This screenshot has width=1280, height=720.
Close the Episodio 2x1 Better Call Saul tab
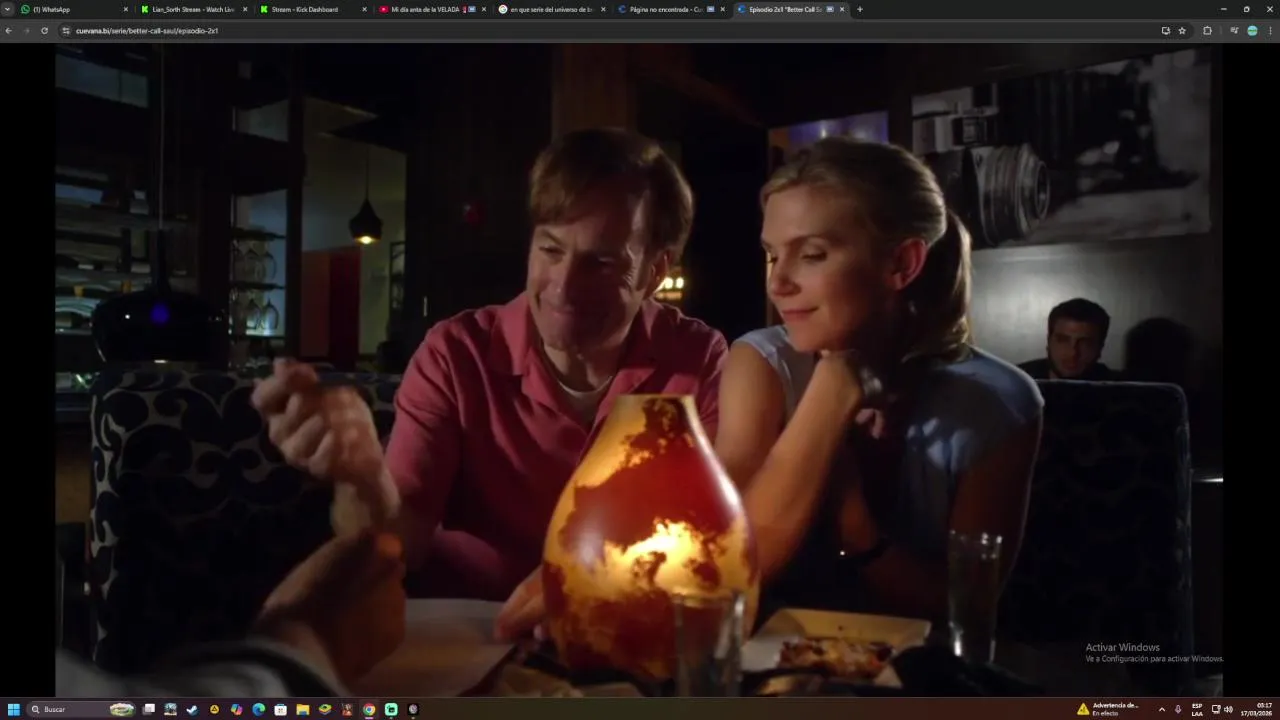[x=842, y=9]
